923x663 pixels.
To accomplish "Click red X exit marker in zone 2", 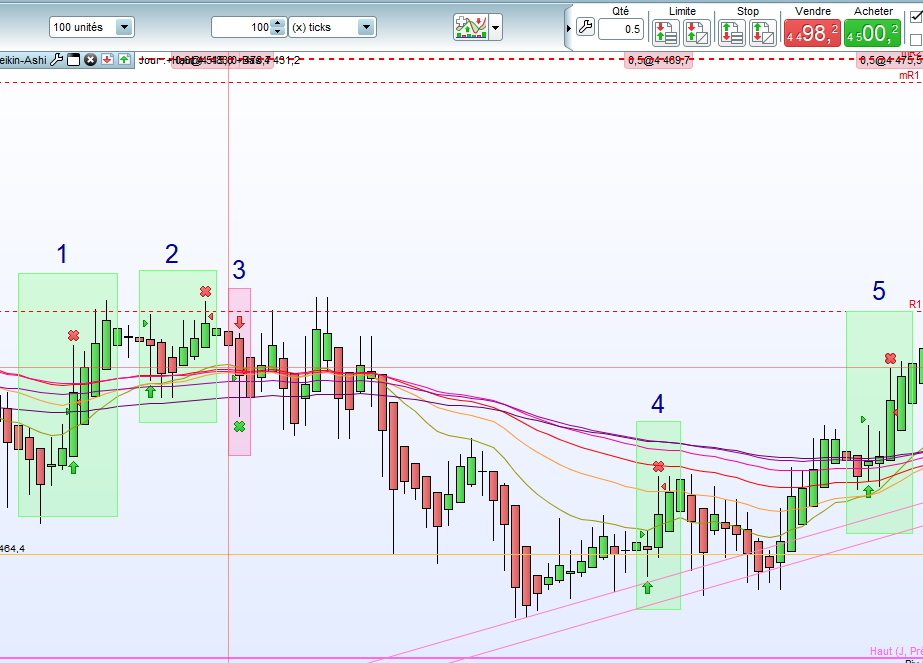I will point(205,291).
